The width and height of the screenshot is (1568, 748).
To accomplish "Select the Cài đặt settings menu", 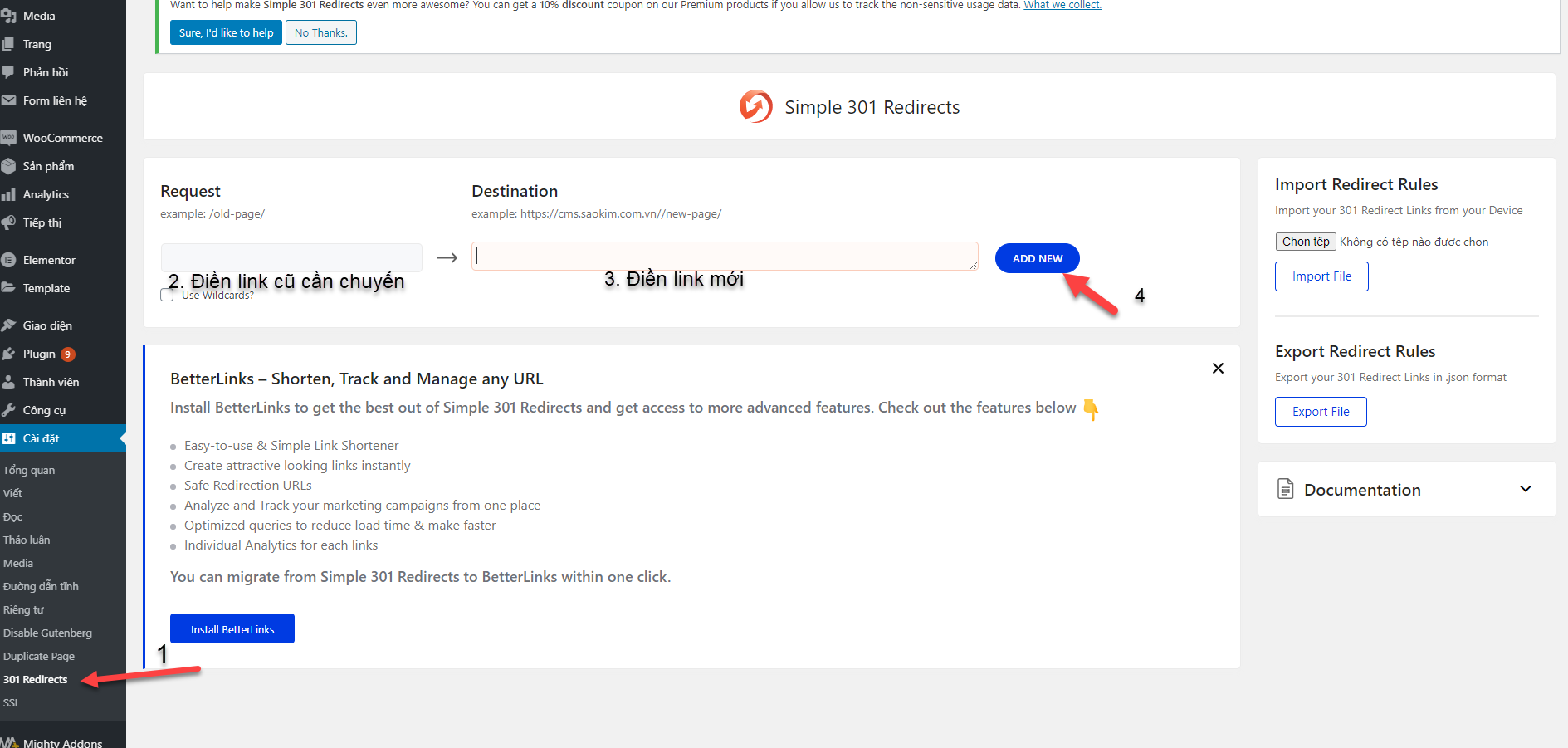I will (x=42, y=438).
